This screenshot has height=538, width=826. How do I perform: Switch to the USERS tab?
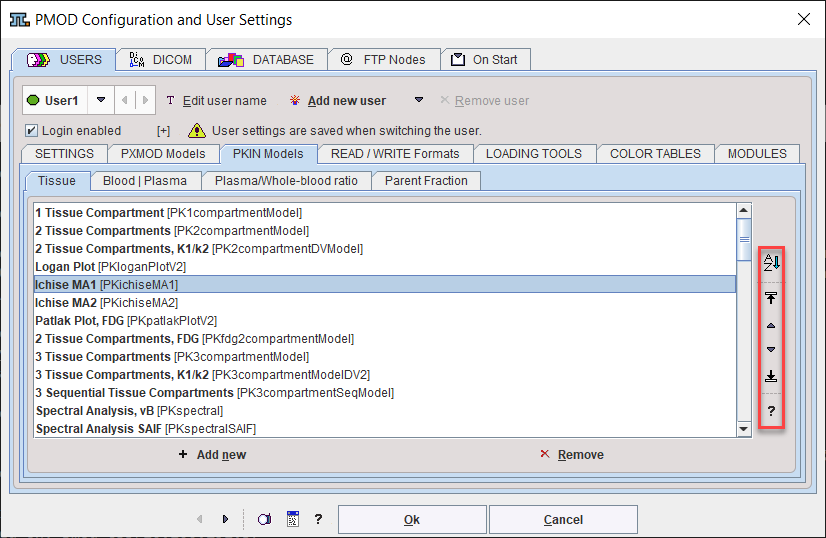pos(64,60)
